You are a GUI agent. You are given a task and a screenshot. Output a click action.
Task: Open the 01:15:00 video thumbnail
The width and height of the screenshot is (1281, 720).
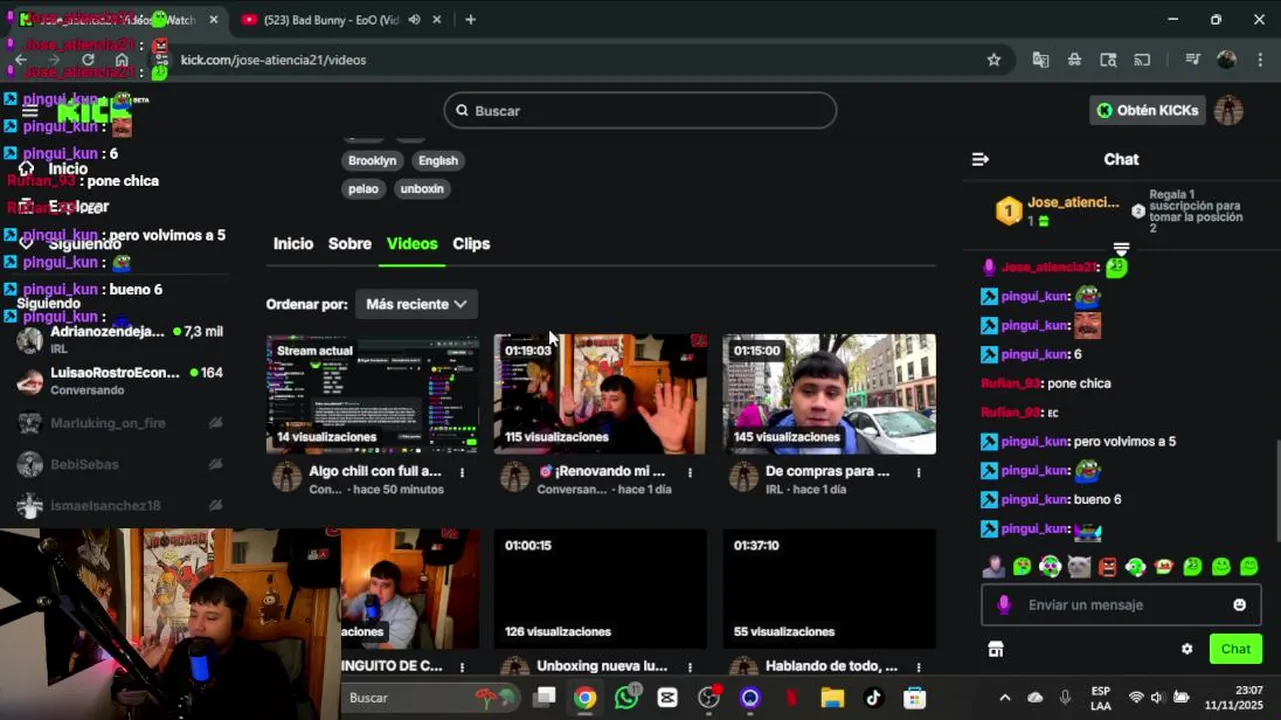coord(829,394)
